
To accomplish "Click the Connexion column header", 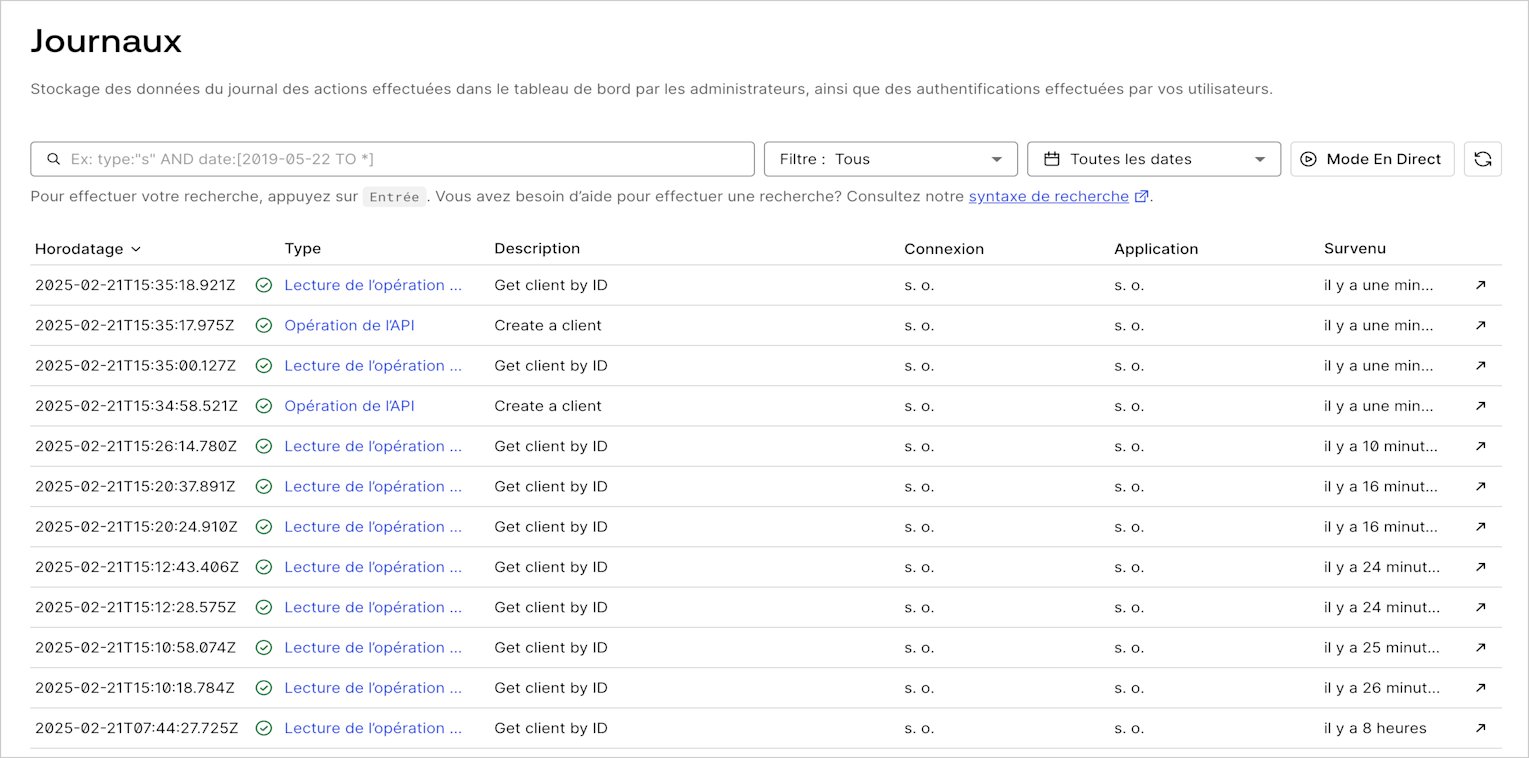I will coord(944,249).
